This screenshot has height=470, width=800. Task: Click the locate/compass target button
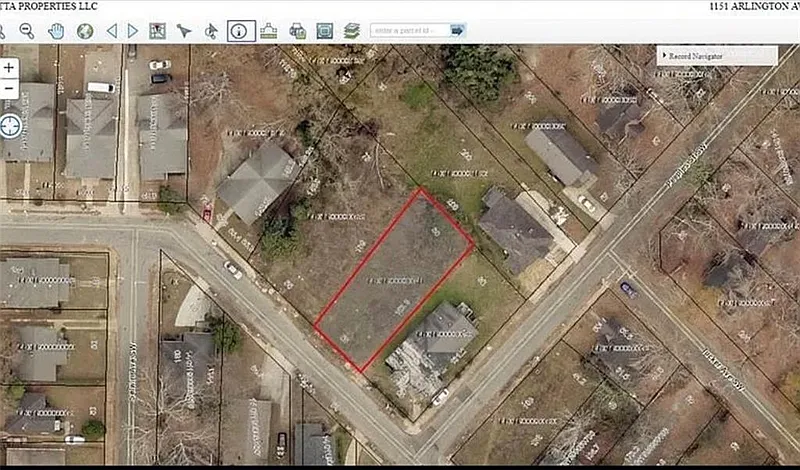pos(11,126)
